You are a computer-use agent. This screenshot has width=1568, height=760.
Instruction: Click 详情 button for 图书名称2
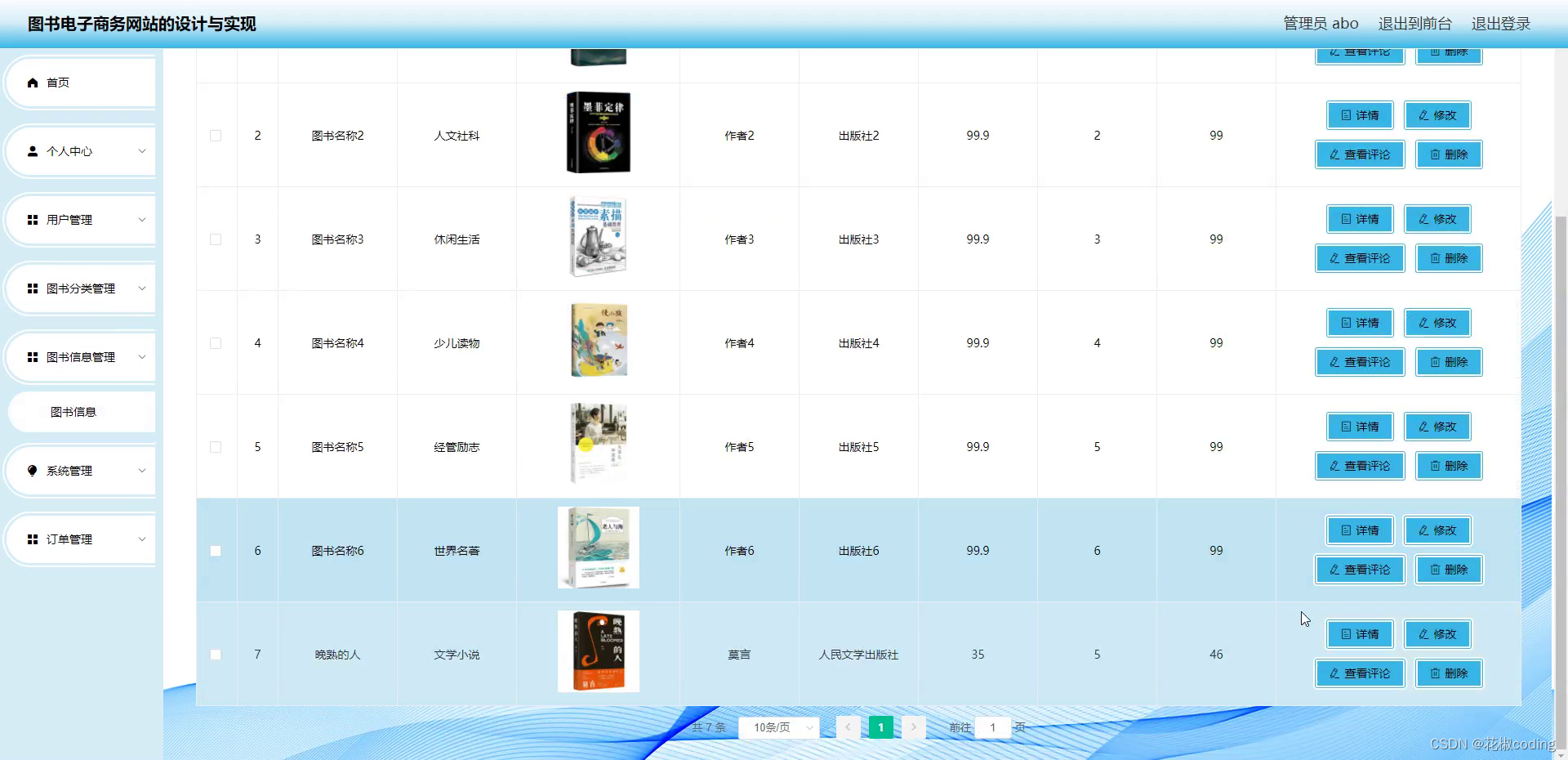click(x=1360, y=115)
